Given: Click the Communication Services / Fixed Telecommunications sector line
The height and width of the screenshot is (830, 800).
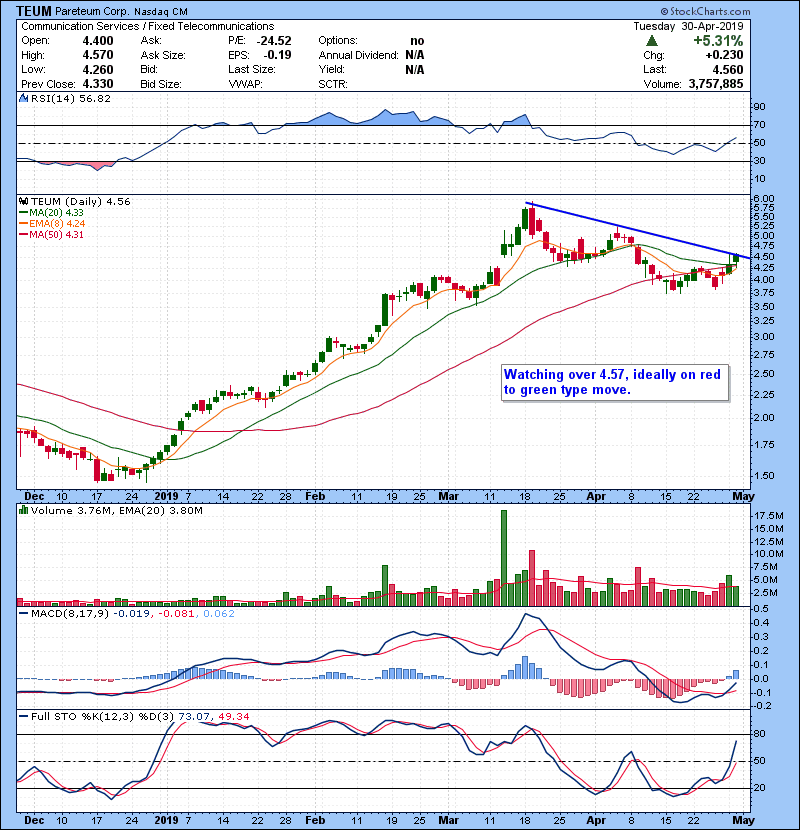Looking at the screenshot, I should click(x=148, y=26).
